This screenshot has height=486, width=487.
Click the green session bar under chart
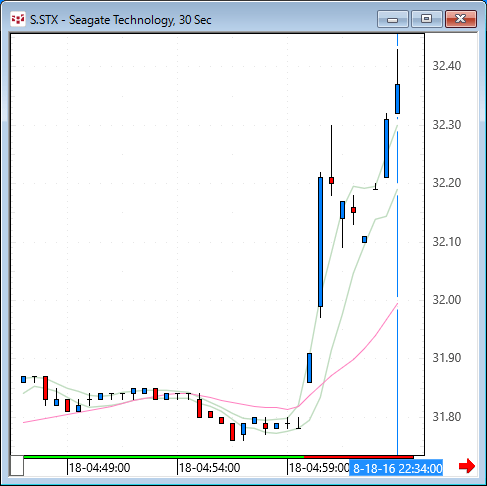point(164,457)
